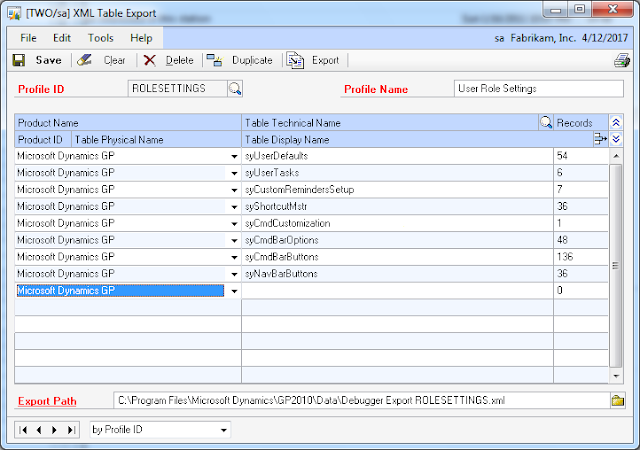Click the expansion arrow icon beside Table Display Name
The width and height of the screenshot is (640, 450).
pos(600,139)
